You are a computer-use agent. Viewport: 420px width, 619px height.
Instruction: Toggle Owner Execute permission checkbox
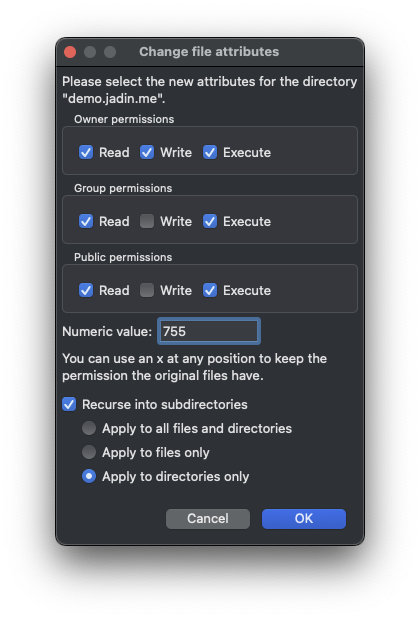(210, 152)
